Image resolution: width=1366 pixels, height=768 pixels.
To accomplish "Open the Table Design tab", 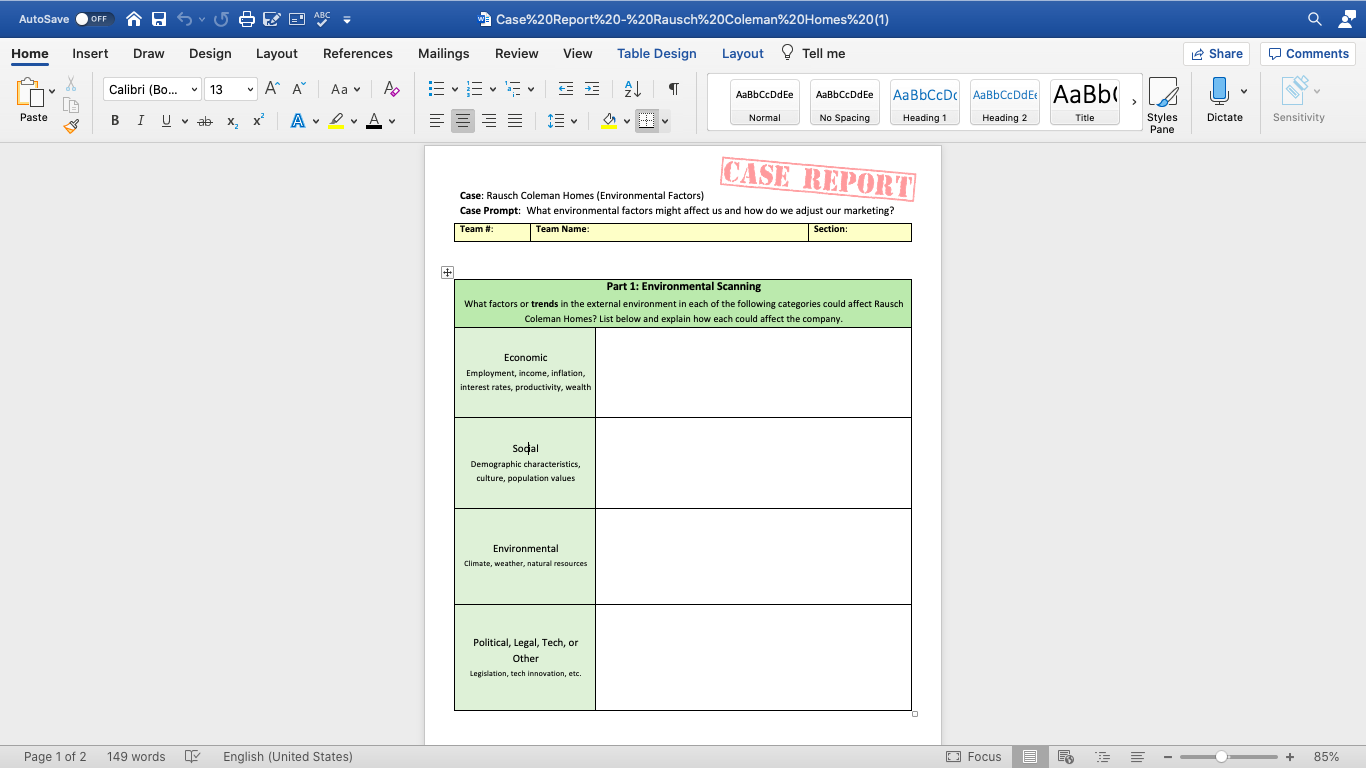I will point(657,54).
